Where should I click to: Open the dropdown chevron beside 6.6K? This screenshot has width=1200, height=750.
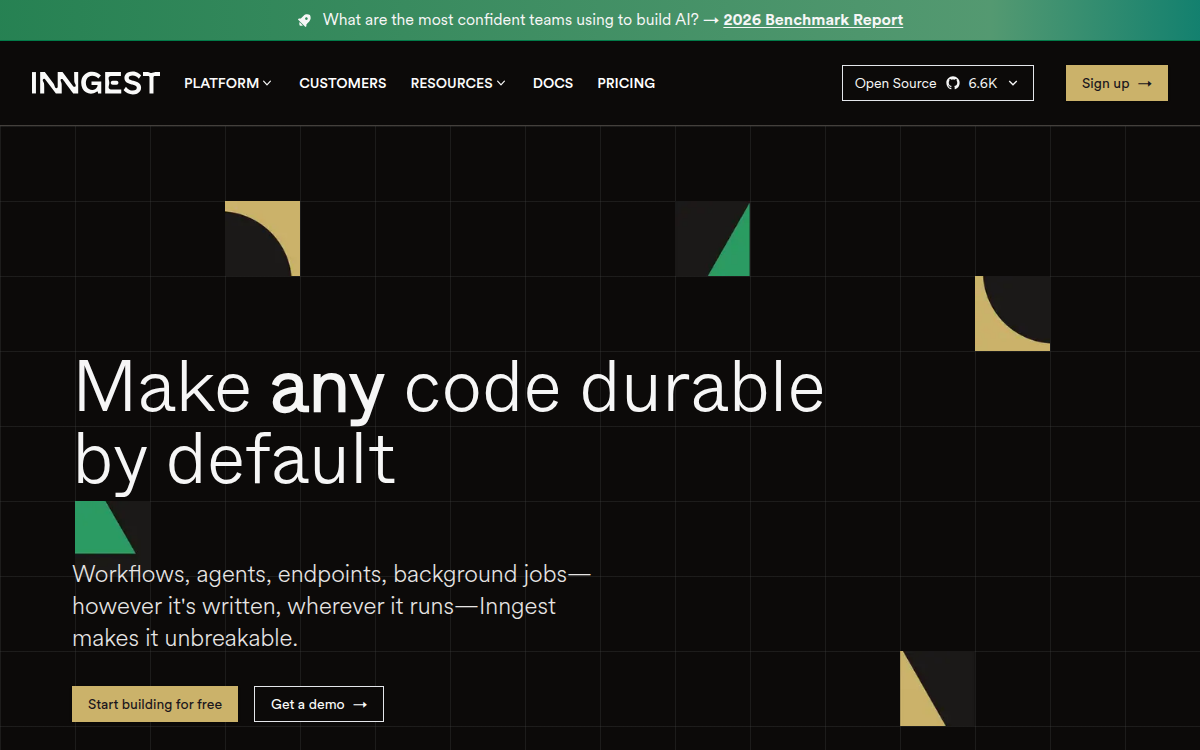click(x=1013, y=83)
